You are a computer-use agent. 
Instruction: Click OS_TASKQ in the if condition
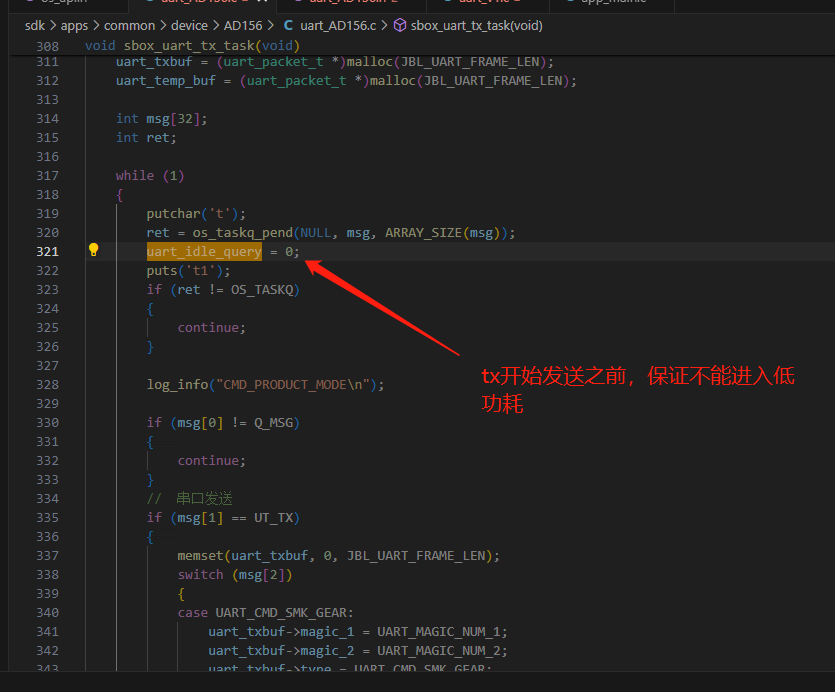tap(262, 290)
